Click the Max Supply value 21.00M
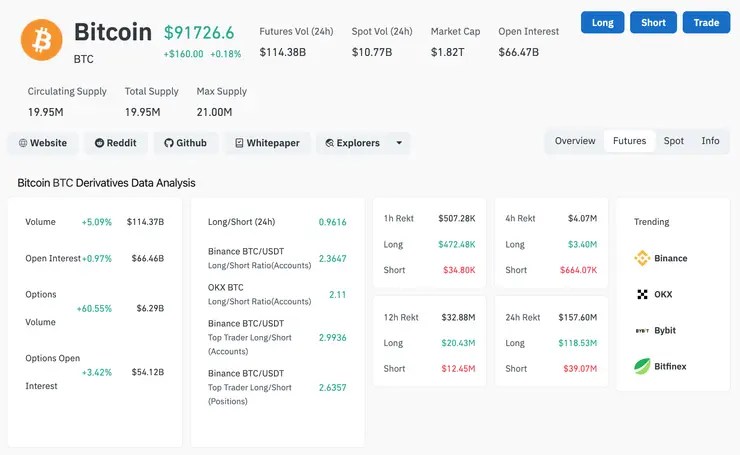Image resolution: width=740 pixels, height=455 pixels. (x=214, y=112)
